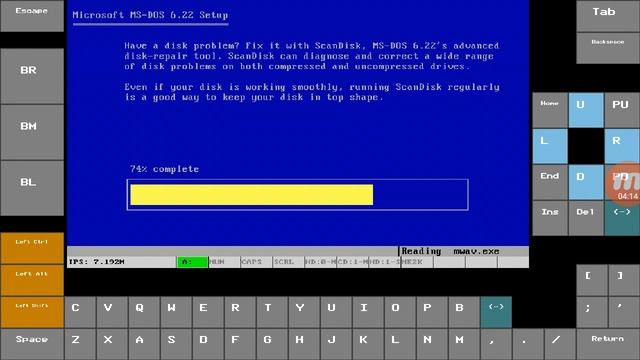This screenshot has width=640, height=360.
Task: Tap the Backspace key
Action: point(608,48)
